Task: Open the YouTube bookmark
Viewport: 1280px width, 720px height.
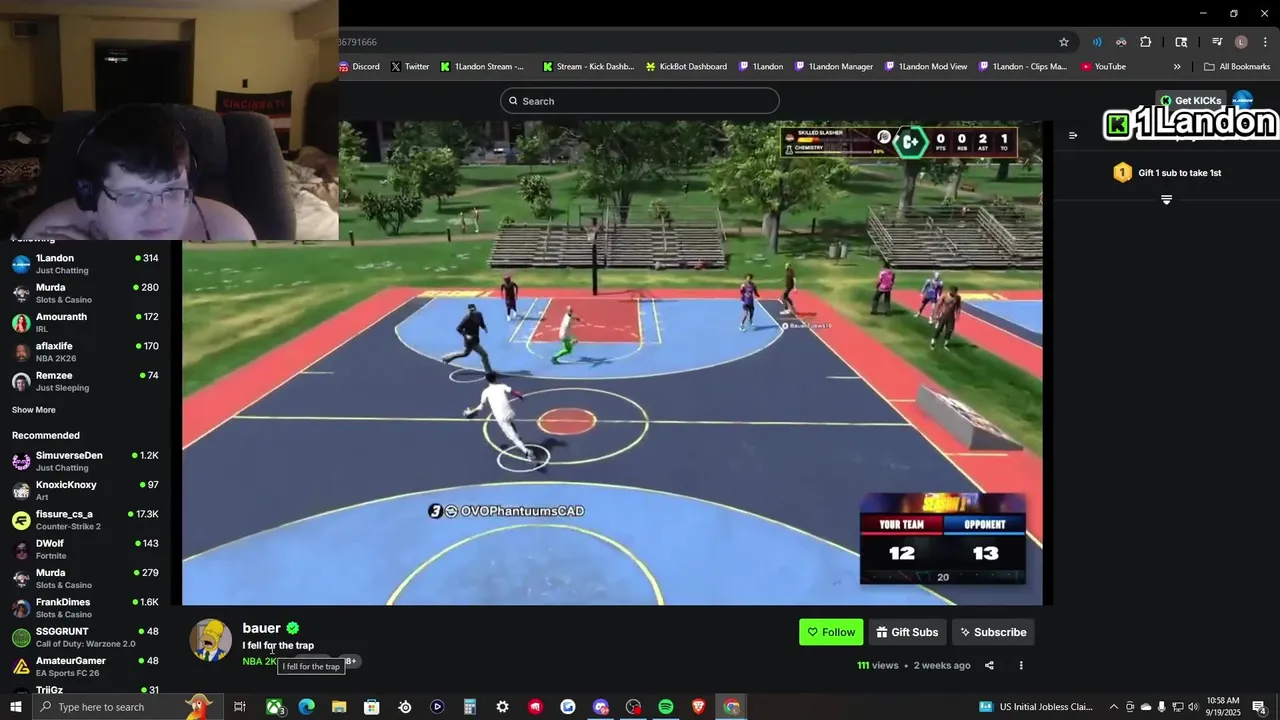Action: [1103, 67]
